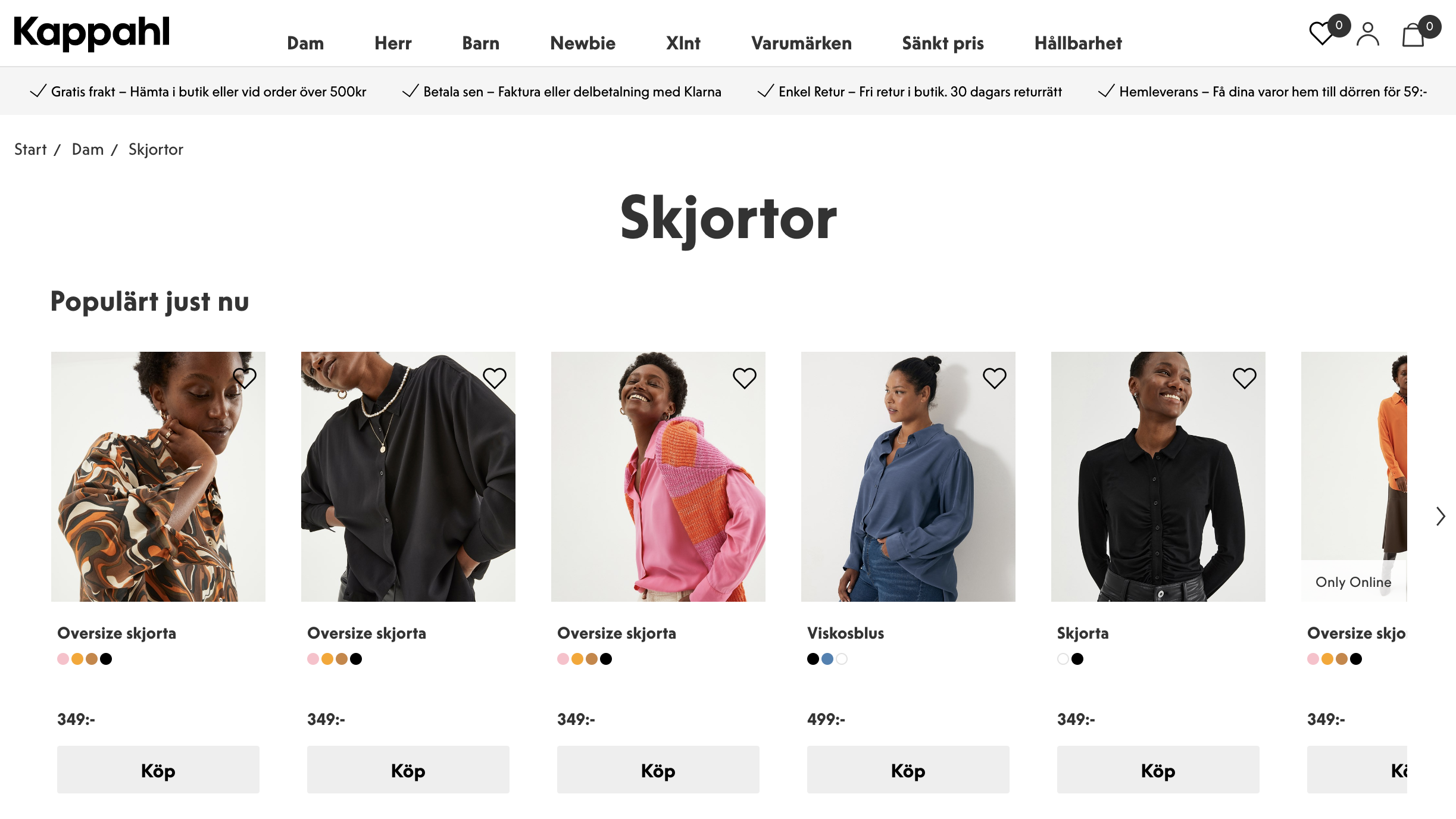
Task: Open the Sänkt pris menu item
Action: click(943, 43)
